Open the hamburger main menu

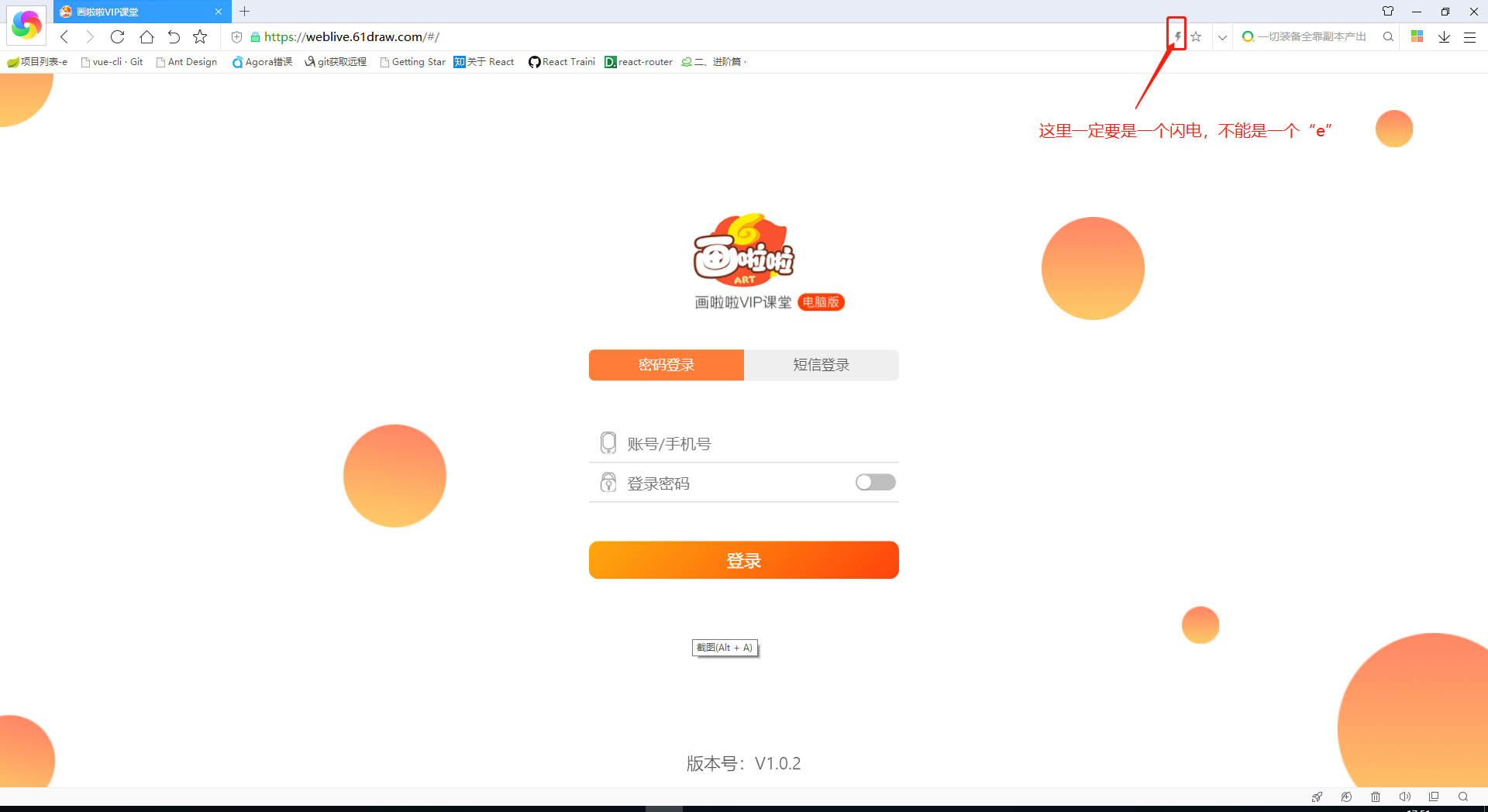point(1470,36)
